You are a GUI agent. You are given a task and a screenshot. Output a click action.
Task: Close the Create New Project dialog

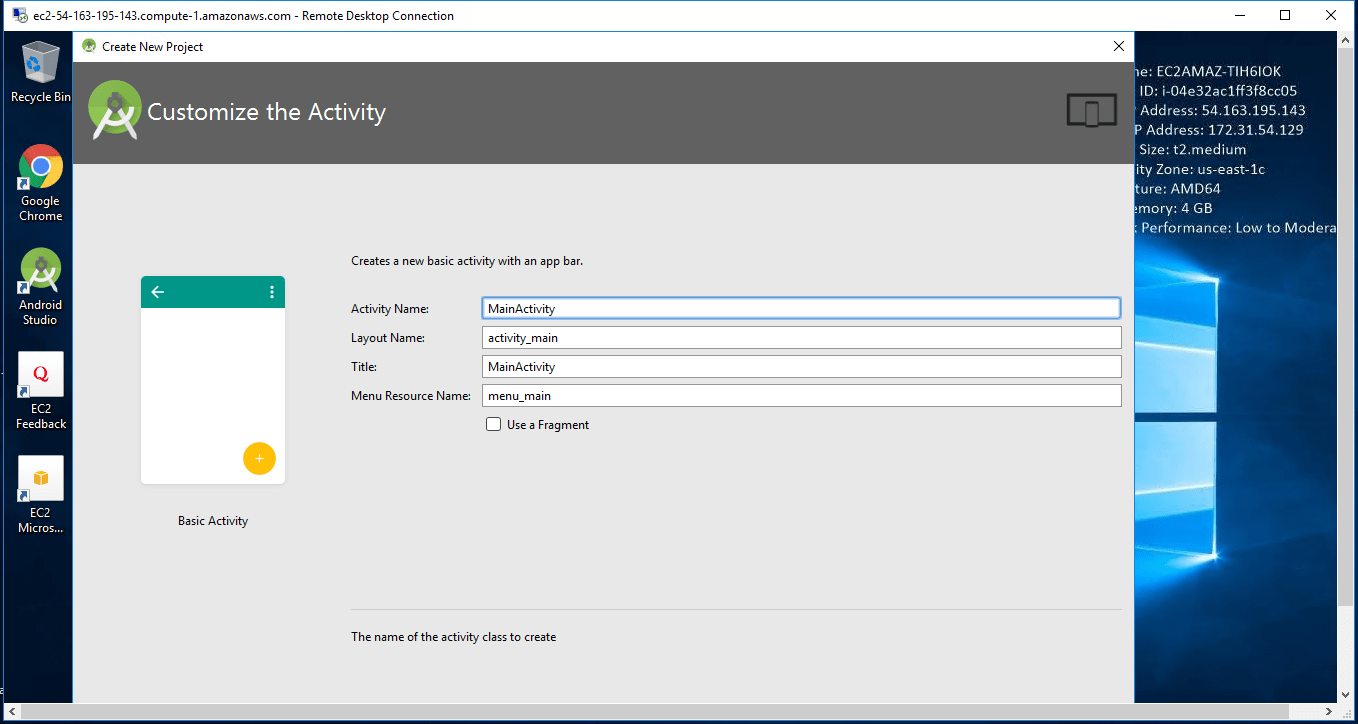point(1119,47)
